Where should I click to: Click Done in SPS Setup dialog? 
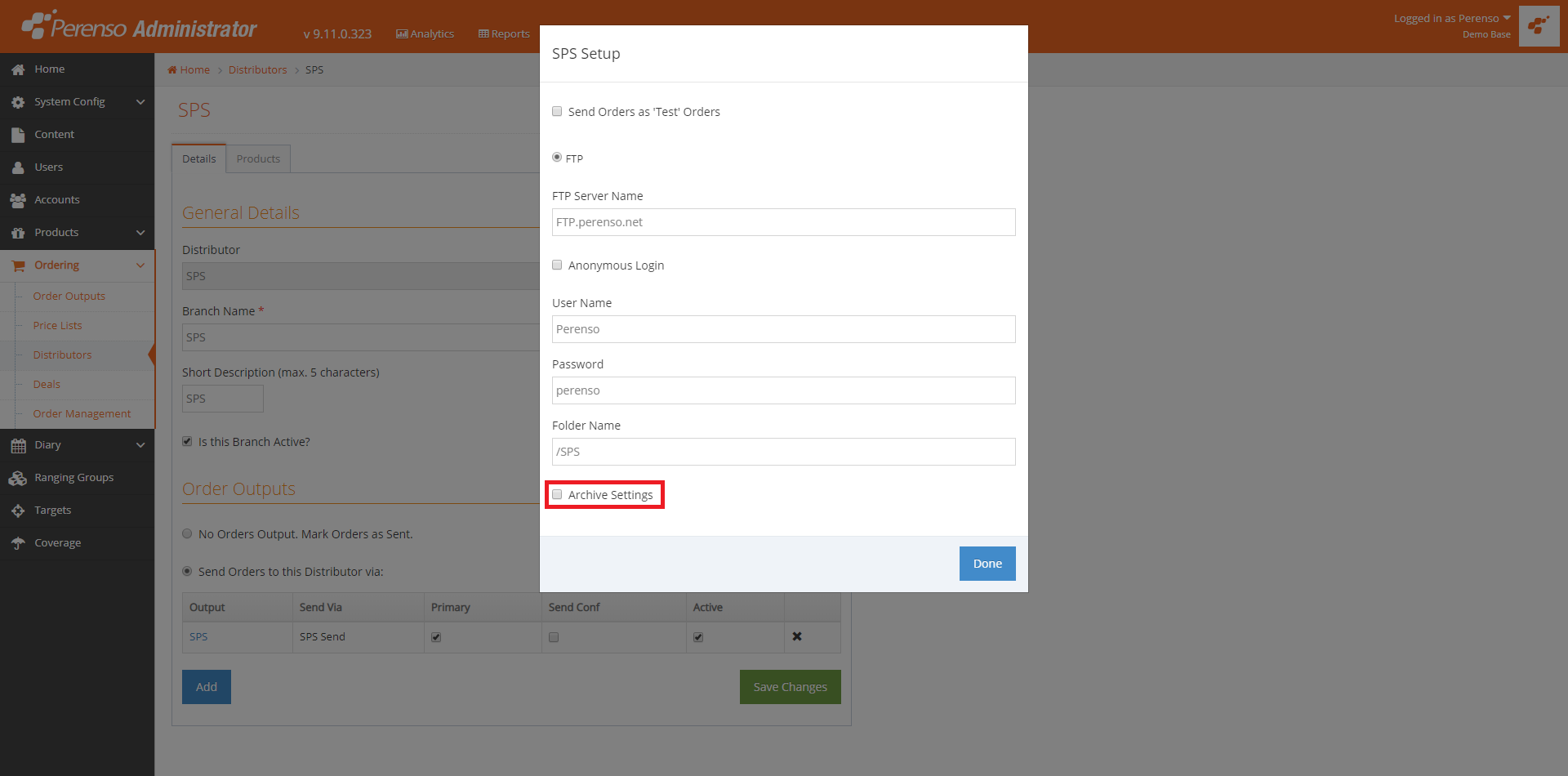point(987,564)
